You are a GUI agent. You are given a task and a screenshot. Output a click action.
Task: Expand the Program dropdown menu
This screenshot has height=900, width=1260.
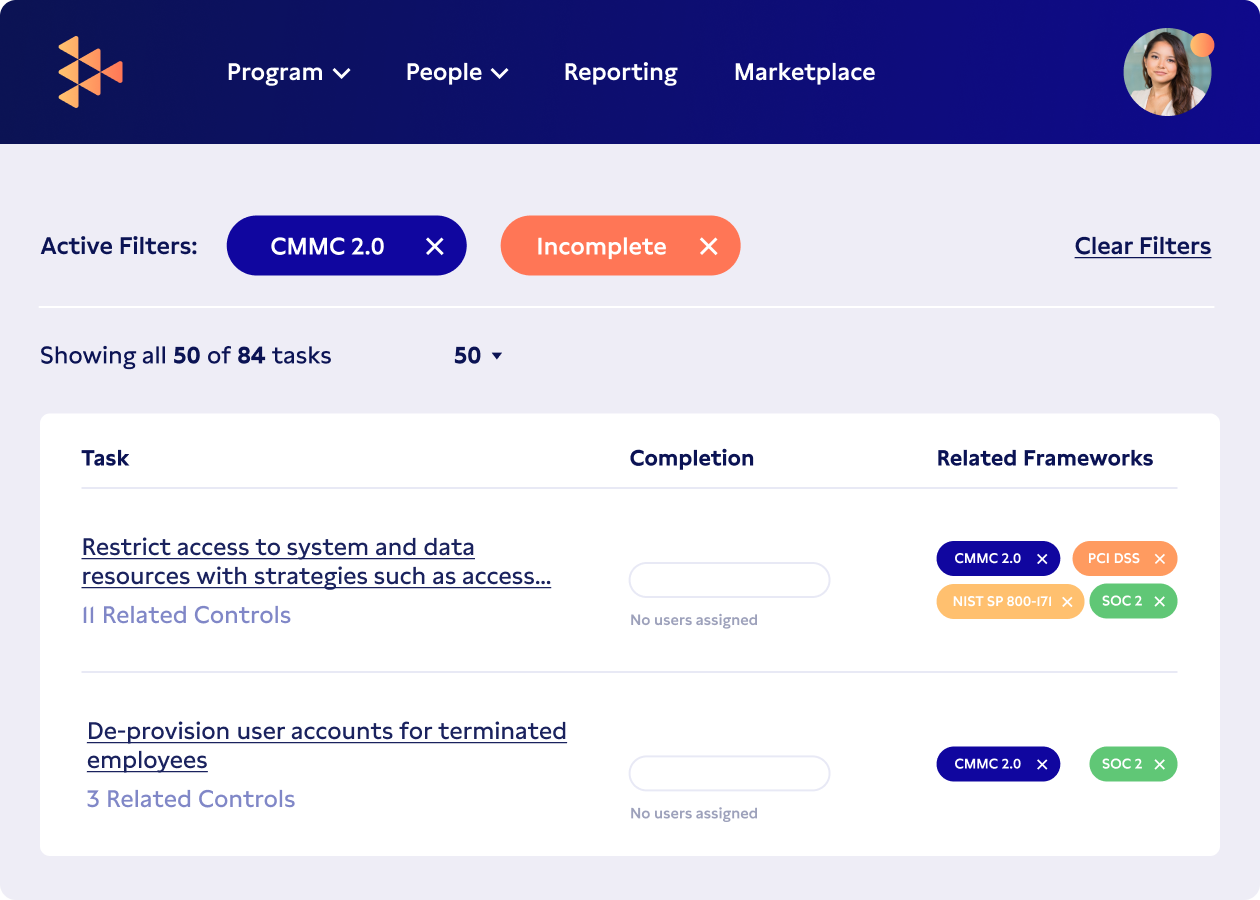click(289, 72)
